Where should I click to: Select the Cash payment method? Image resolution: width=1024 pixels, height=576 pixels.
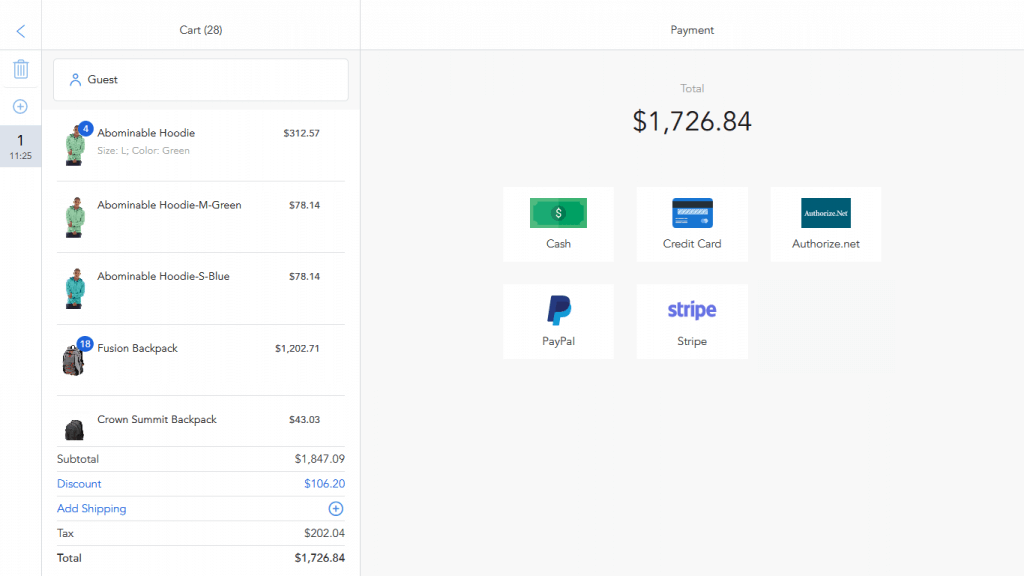click(x=558, y=223)
